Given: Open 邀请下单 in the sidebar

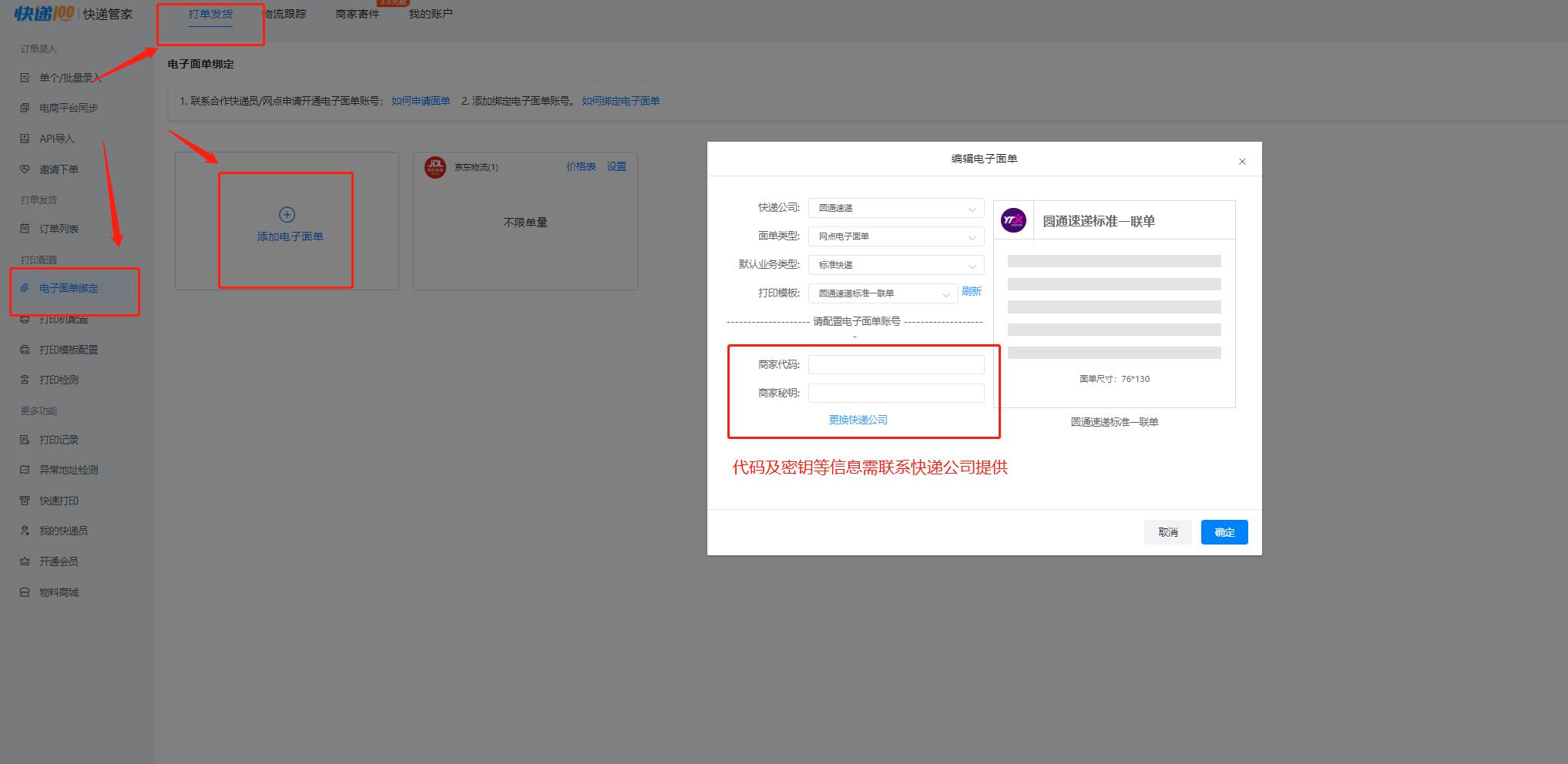Looking at the screenshot, I should click(x=58, y=169).
